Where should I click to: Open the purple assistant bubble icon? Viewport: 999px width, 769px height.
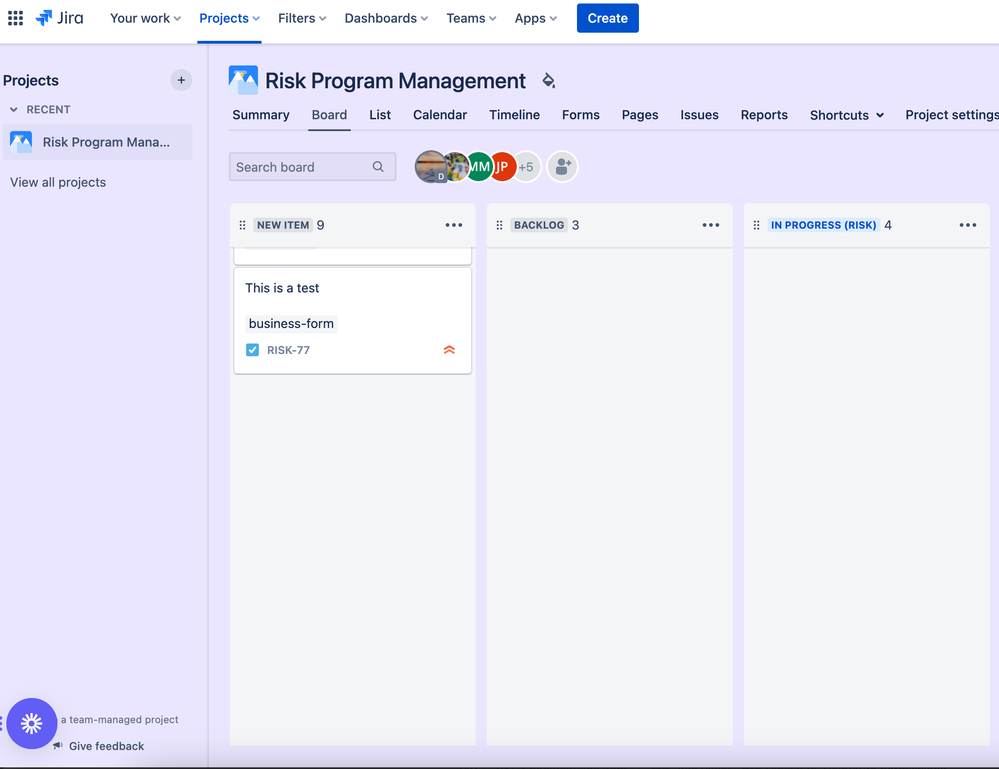32,723
